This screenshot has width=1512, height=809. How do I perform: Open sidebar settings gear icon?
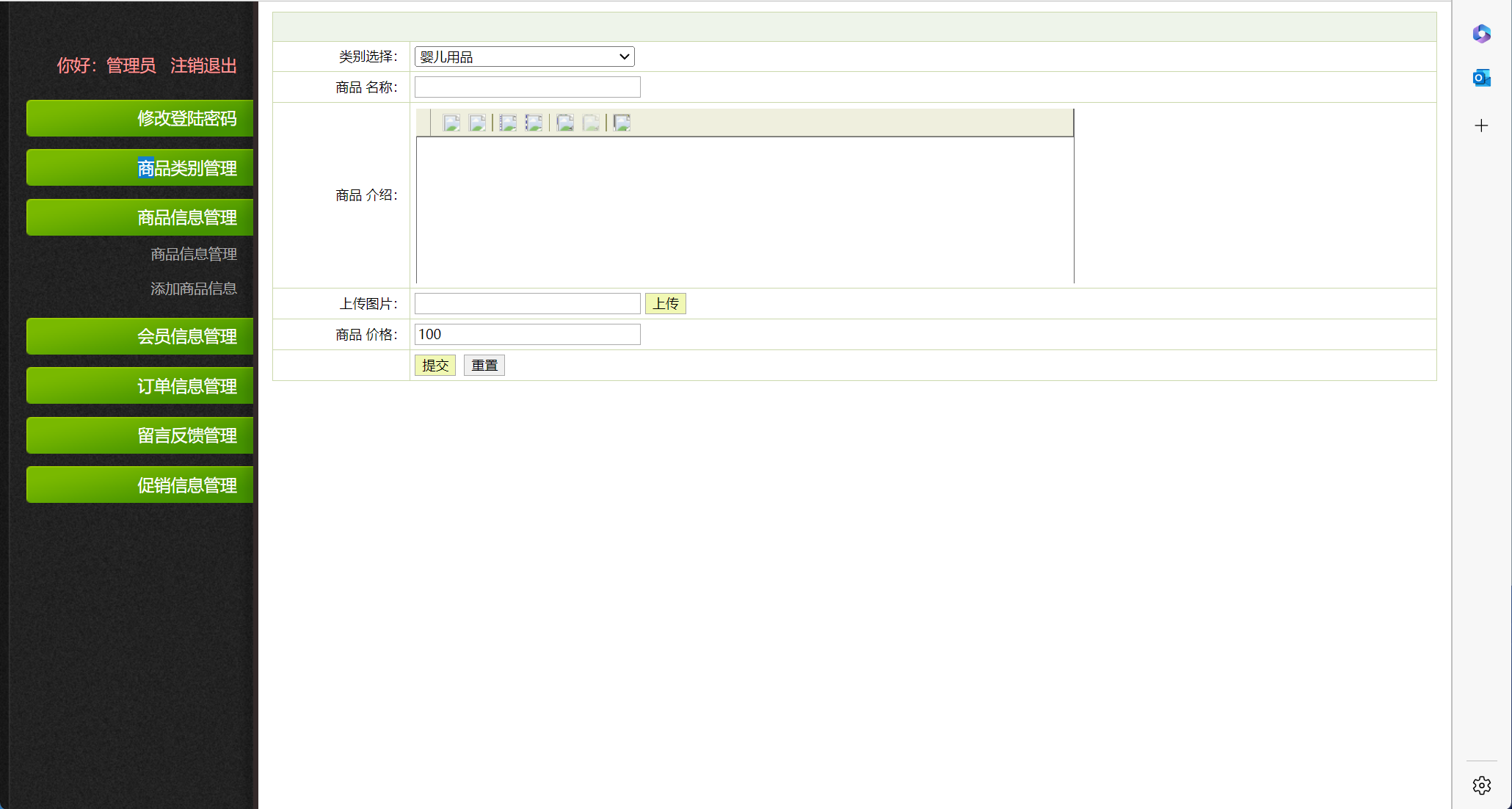click(1481, 786)
